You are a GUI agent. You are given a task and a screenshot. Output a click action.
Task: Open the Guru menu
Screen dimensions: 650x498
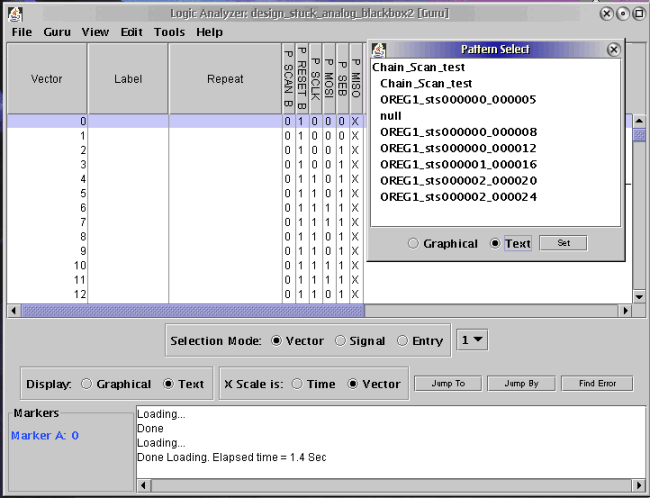[x=57, y=32]
